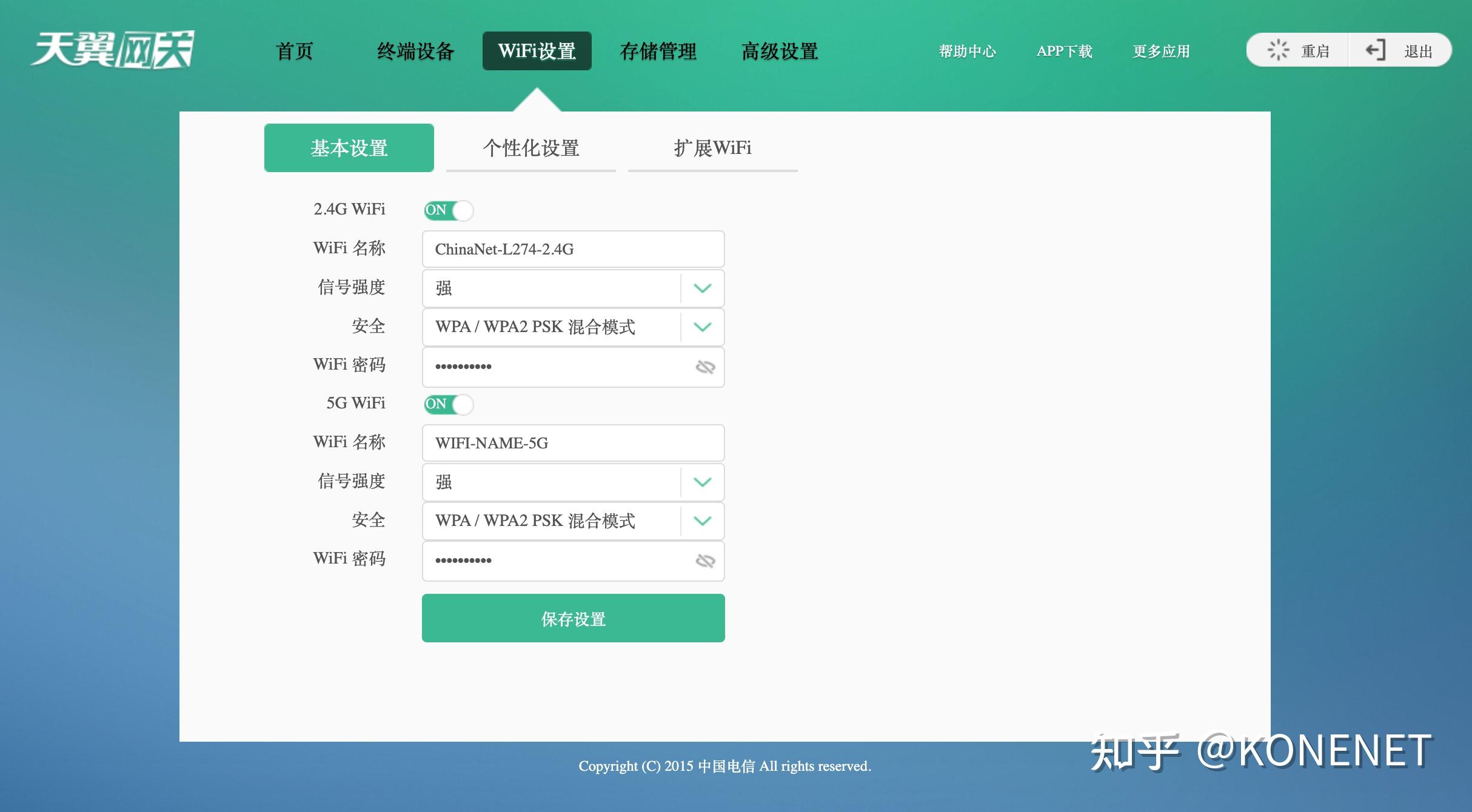The image size is (1472, 812).
Task: Show the 2.4G WiFi password
Action: click(x=705, y=367)
